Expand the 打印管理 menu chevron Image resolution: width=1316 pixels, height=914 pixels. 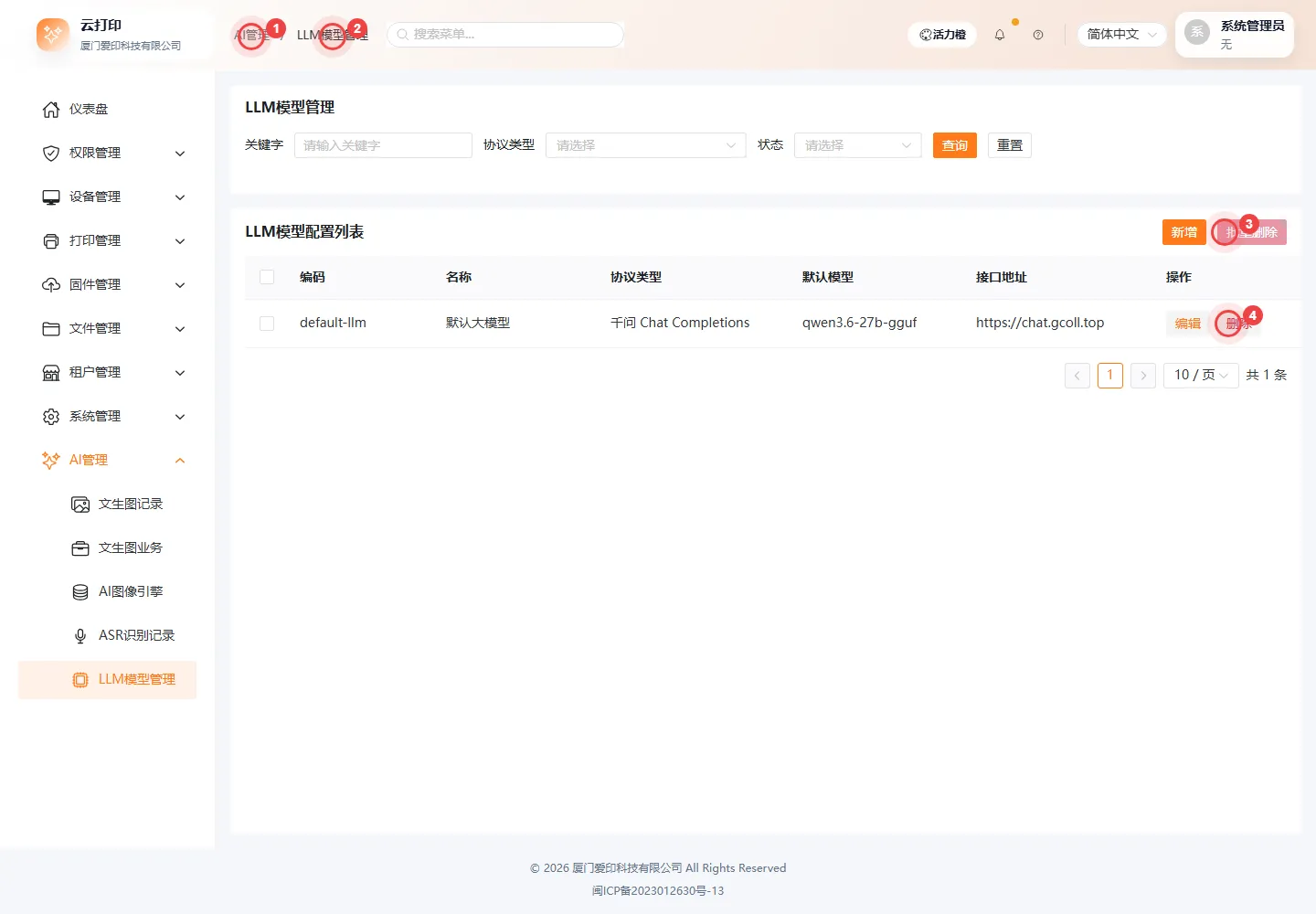point(180,241)
